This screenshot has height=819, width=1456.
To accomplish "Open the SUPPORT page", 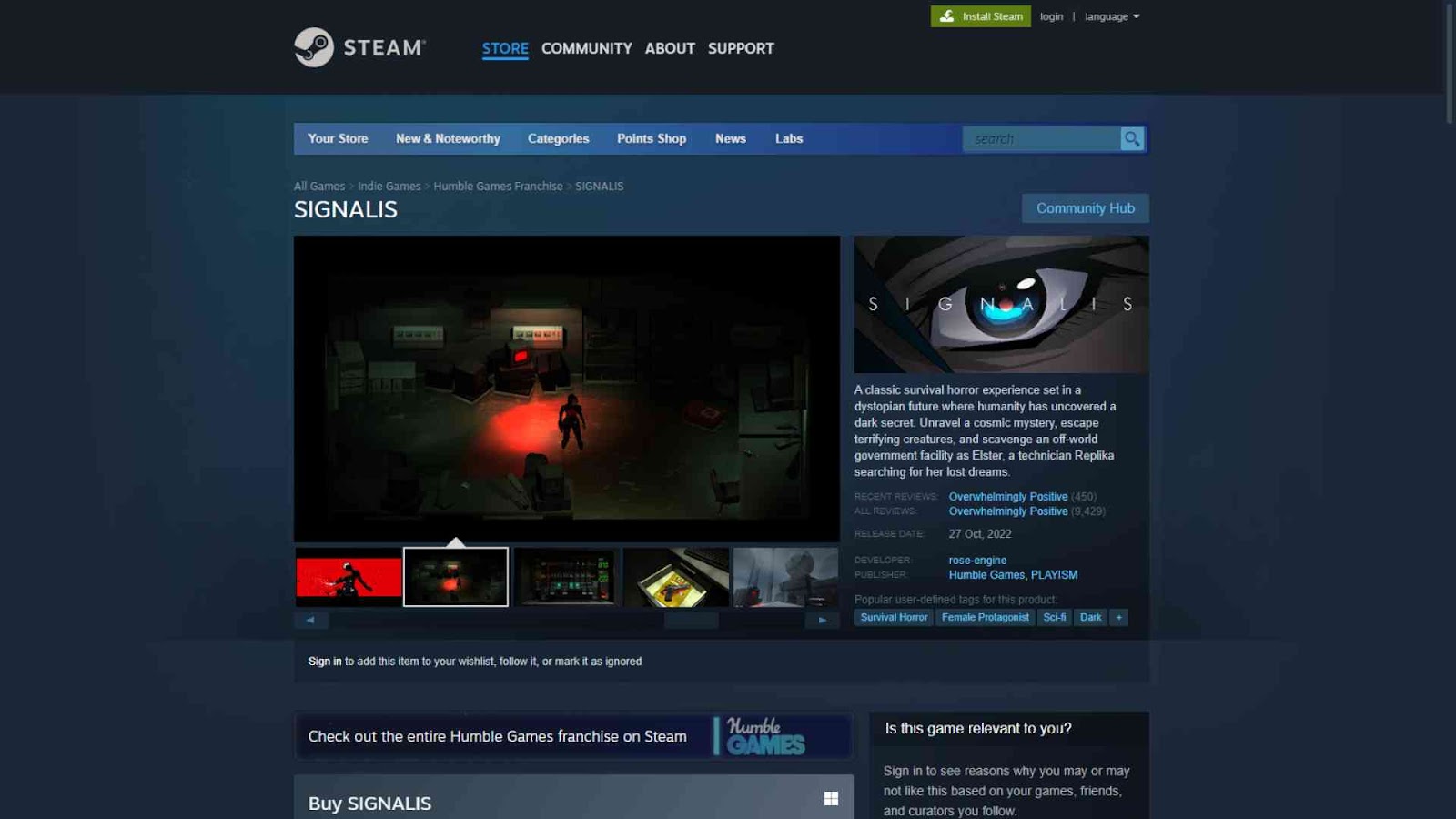I will click(741, 48).
